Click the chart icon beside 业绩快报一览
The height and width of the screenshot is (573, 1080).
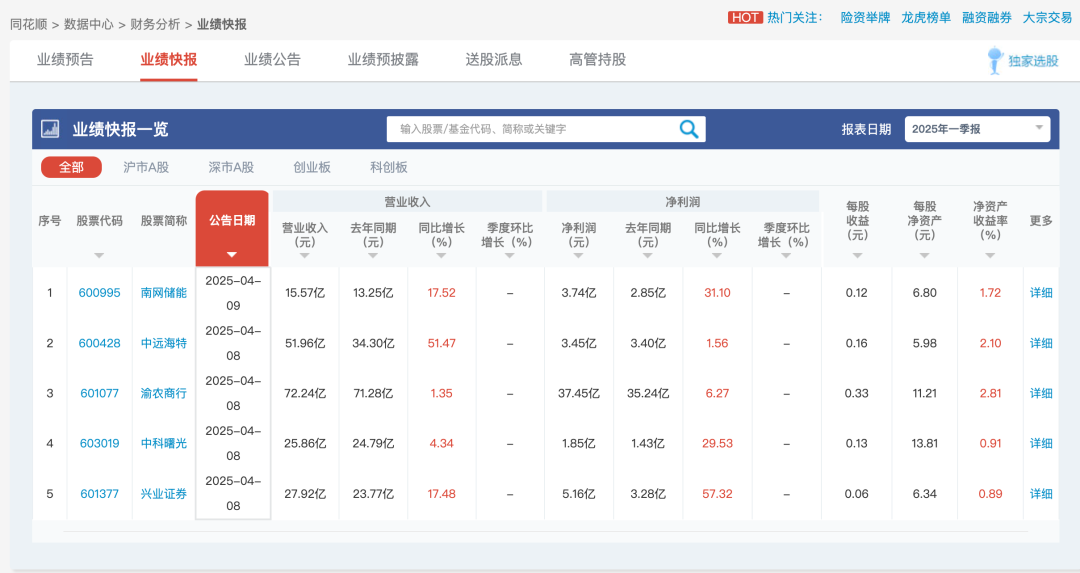[x=50, y=129]
